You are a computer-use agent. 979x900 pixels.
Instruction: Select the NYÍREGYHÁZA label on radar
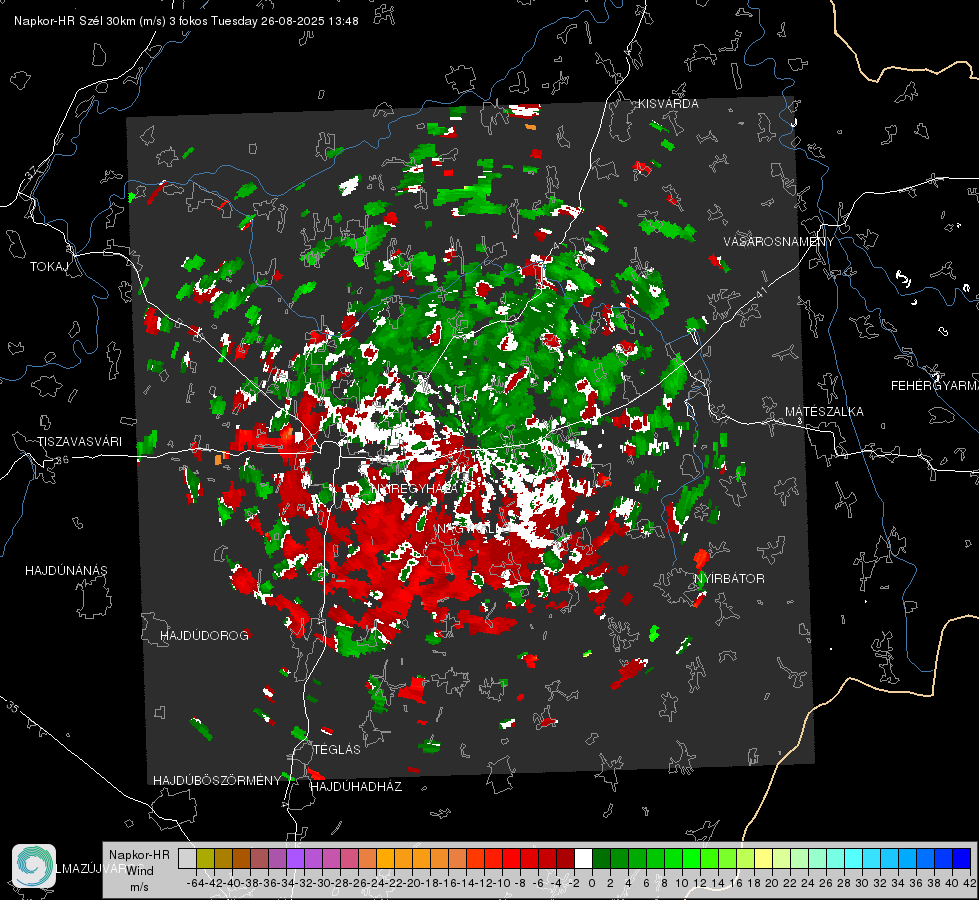[x=415, y=488]
